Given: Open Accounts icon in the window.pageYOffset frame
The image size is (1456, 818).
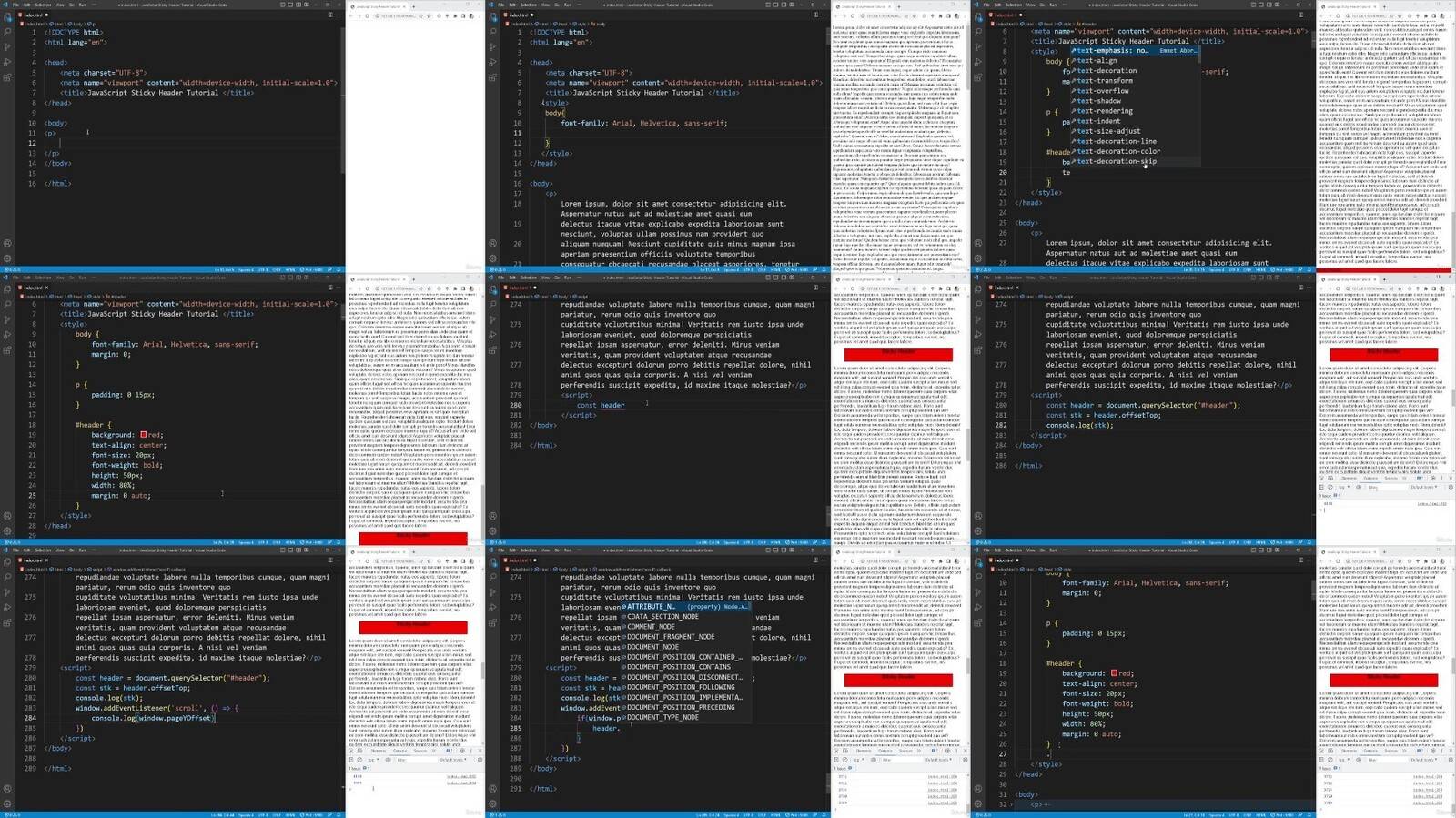Looking at the screenshot, I should point(7,790).
